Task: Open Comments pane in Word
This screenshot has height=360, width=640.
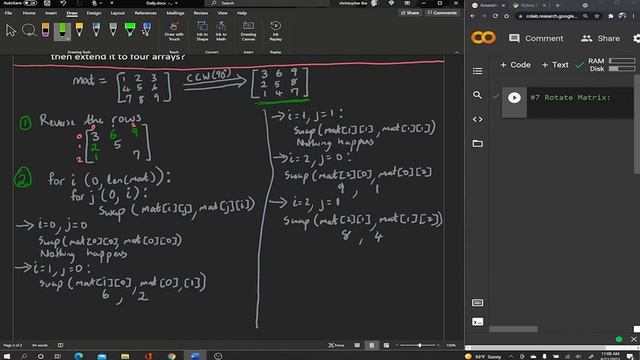Action: (442, 13)
